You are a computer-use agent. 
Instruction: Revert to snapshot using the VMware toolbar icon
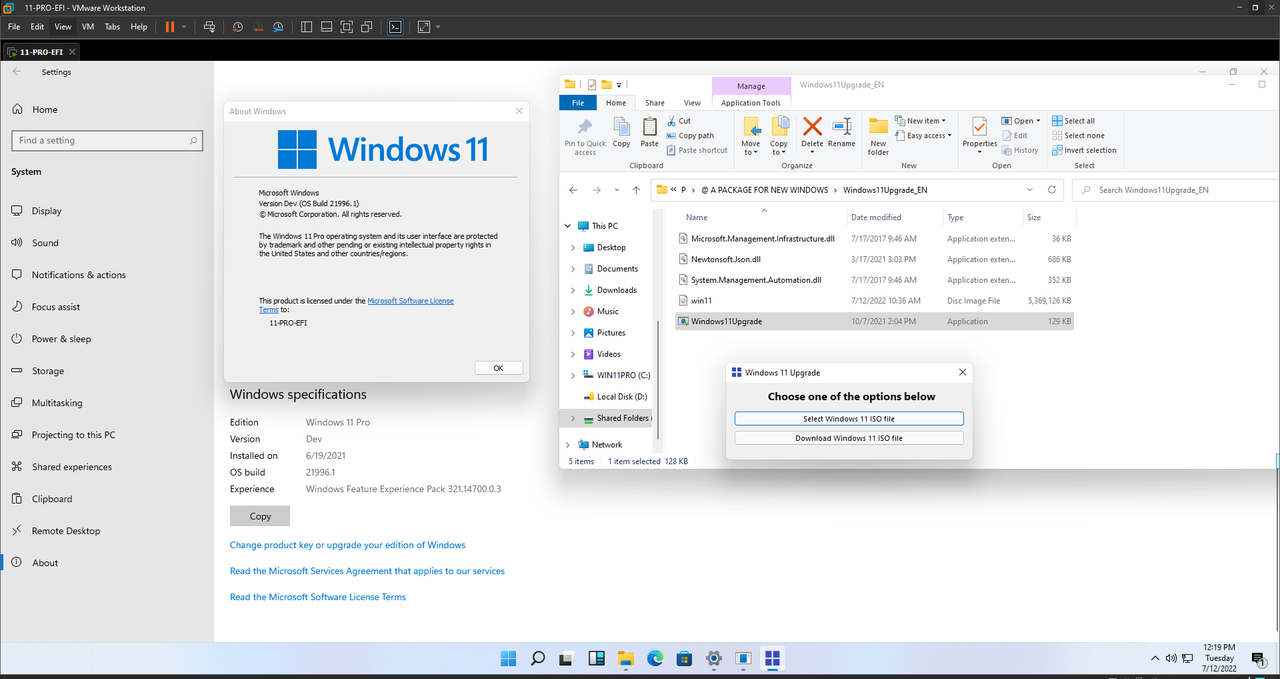click(x=257, y=27)
